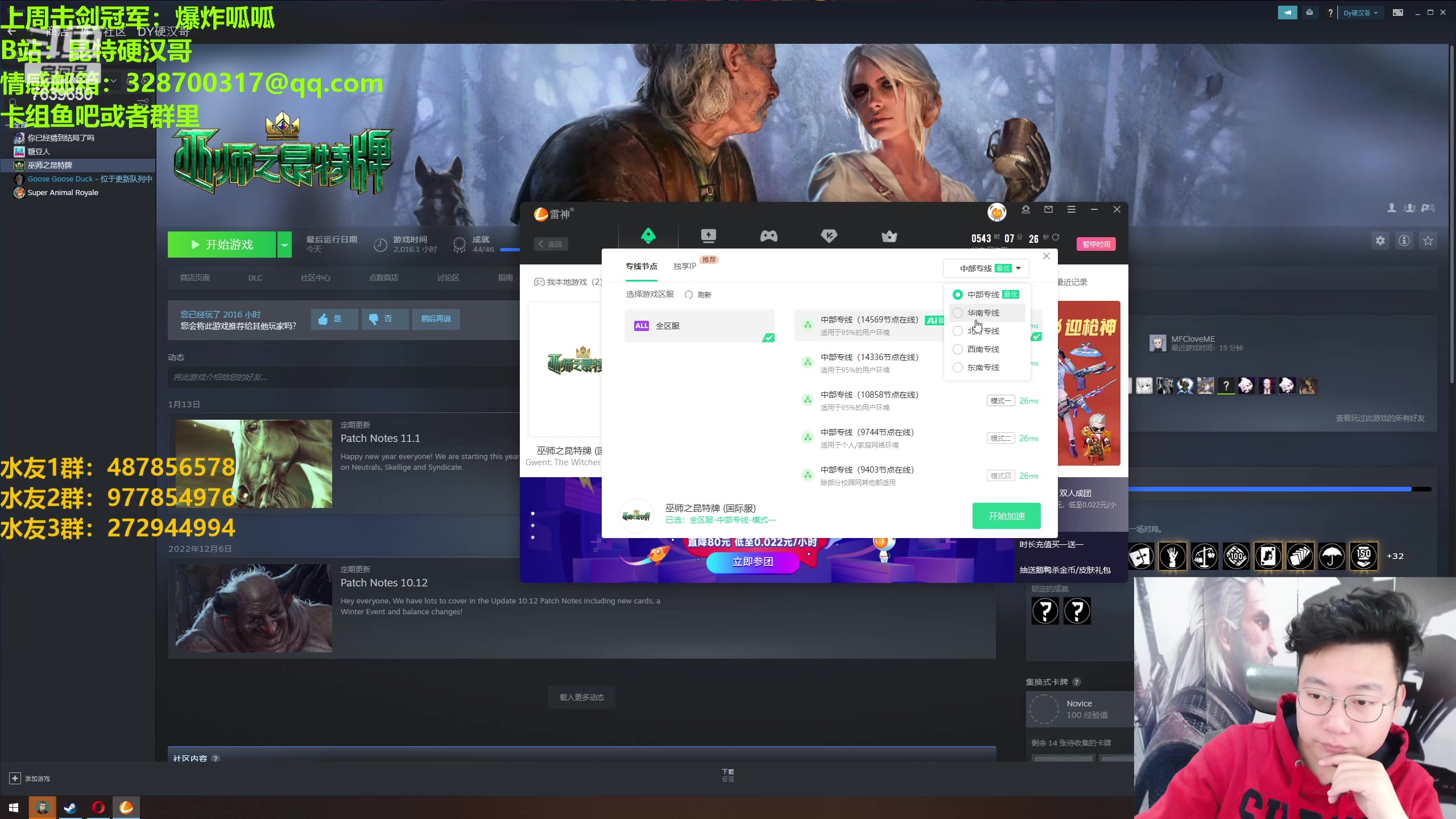Expand the arrow beside 开始游戏 button

[284, 245]
